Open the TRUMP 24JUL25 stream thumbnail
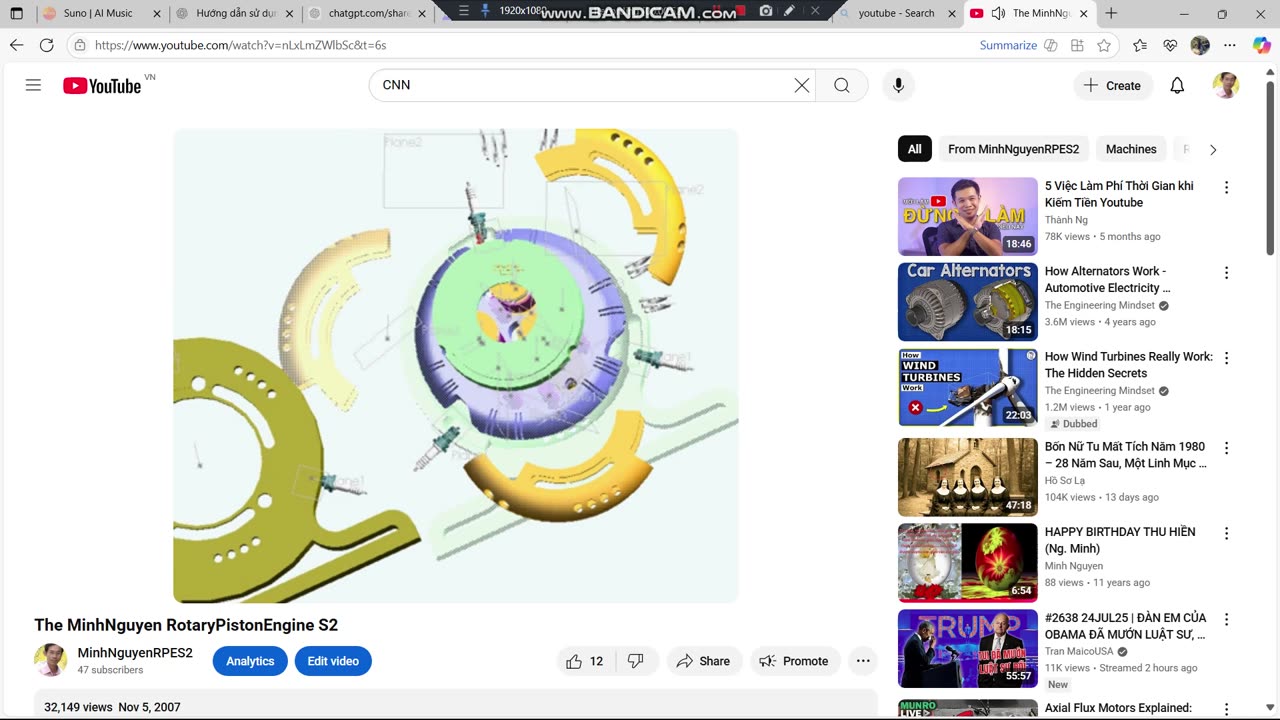Image resolution: width=1280 pixels, height=720 pixels. coord(968,648)
